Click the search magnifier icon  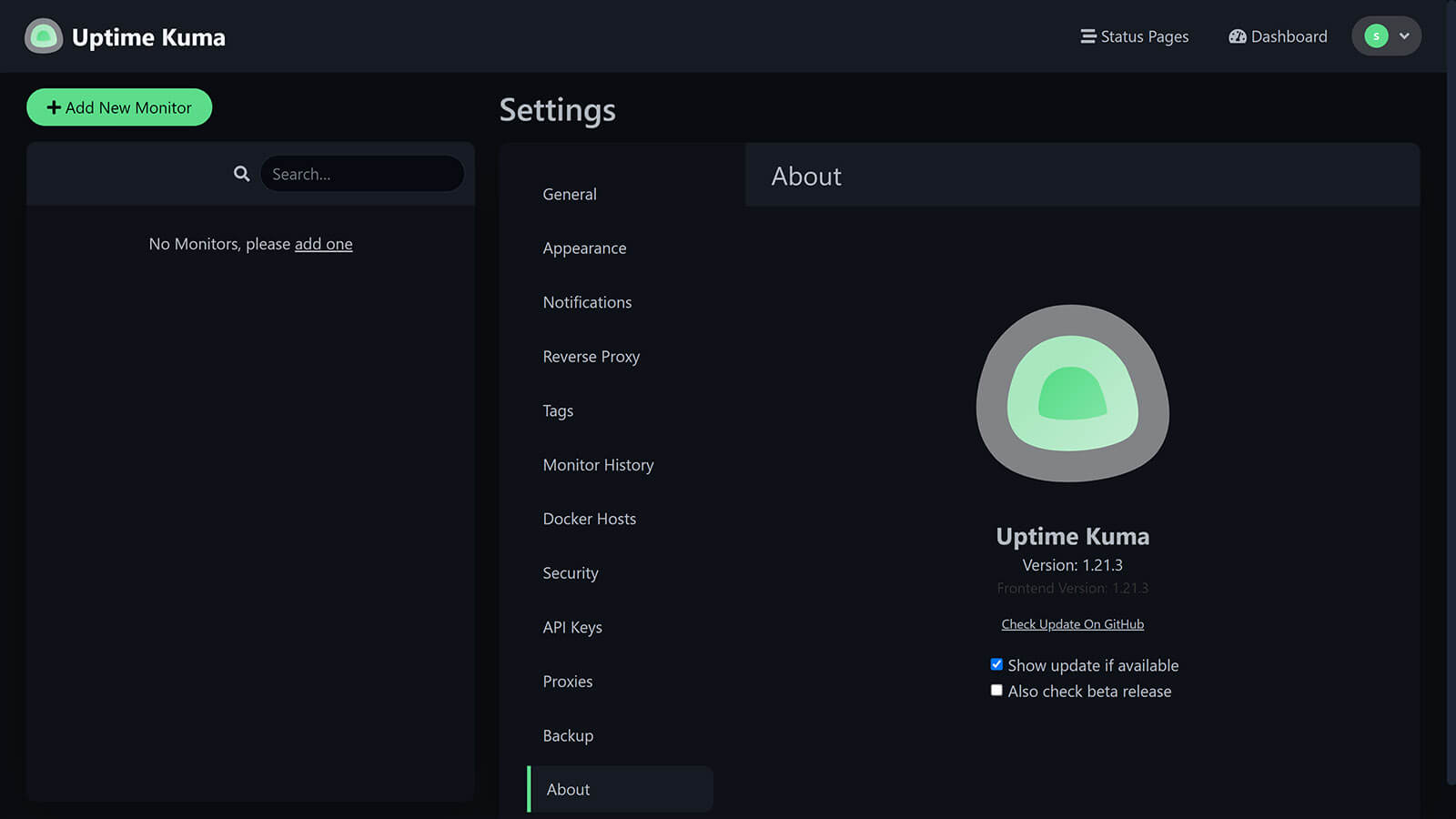[x=240, y=173]
